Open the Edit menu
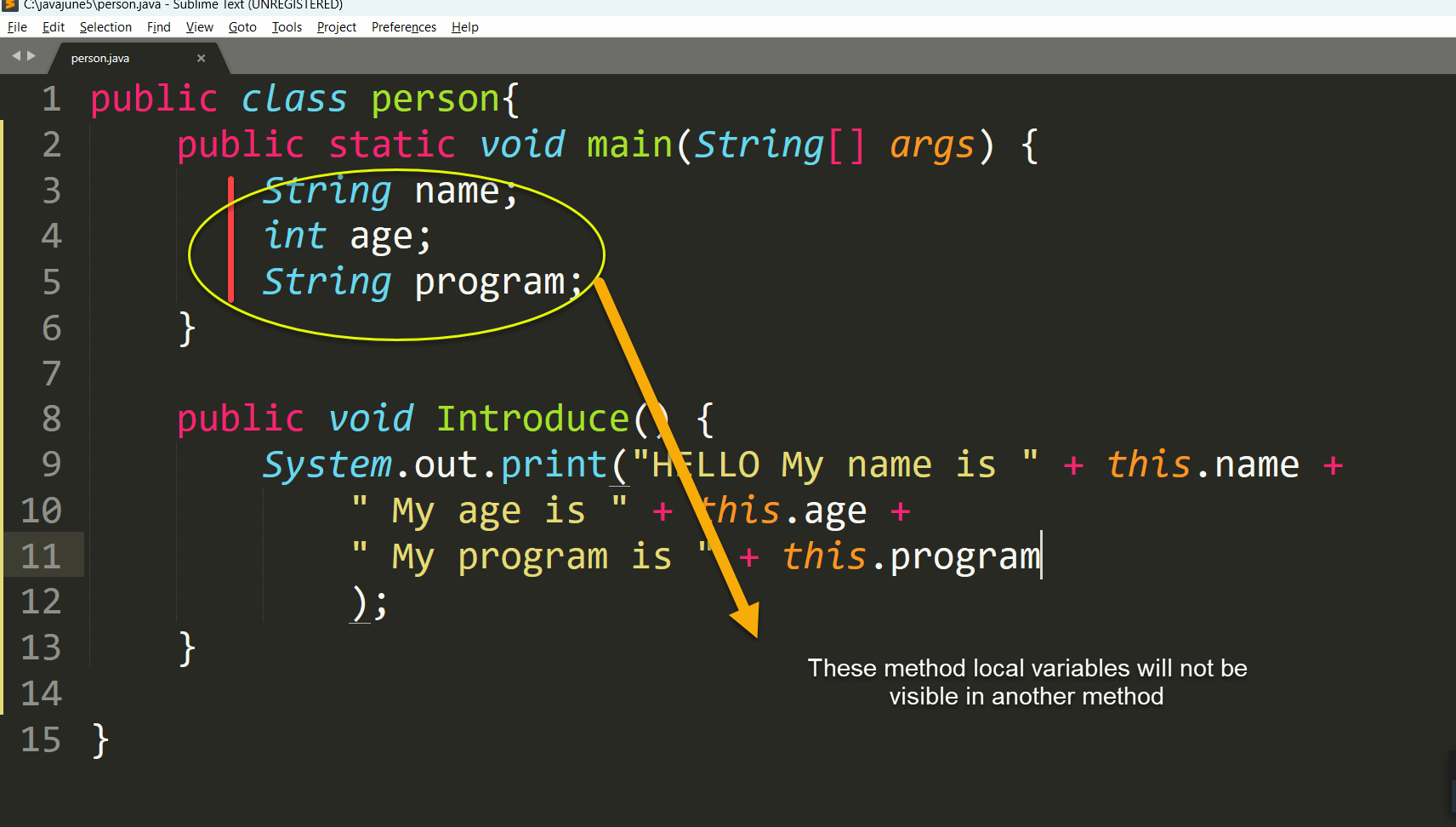 54,27
